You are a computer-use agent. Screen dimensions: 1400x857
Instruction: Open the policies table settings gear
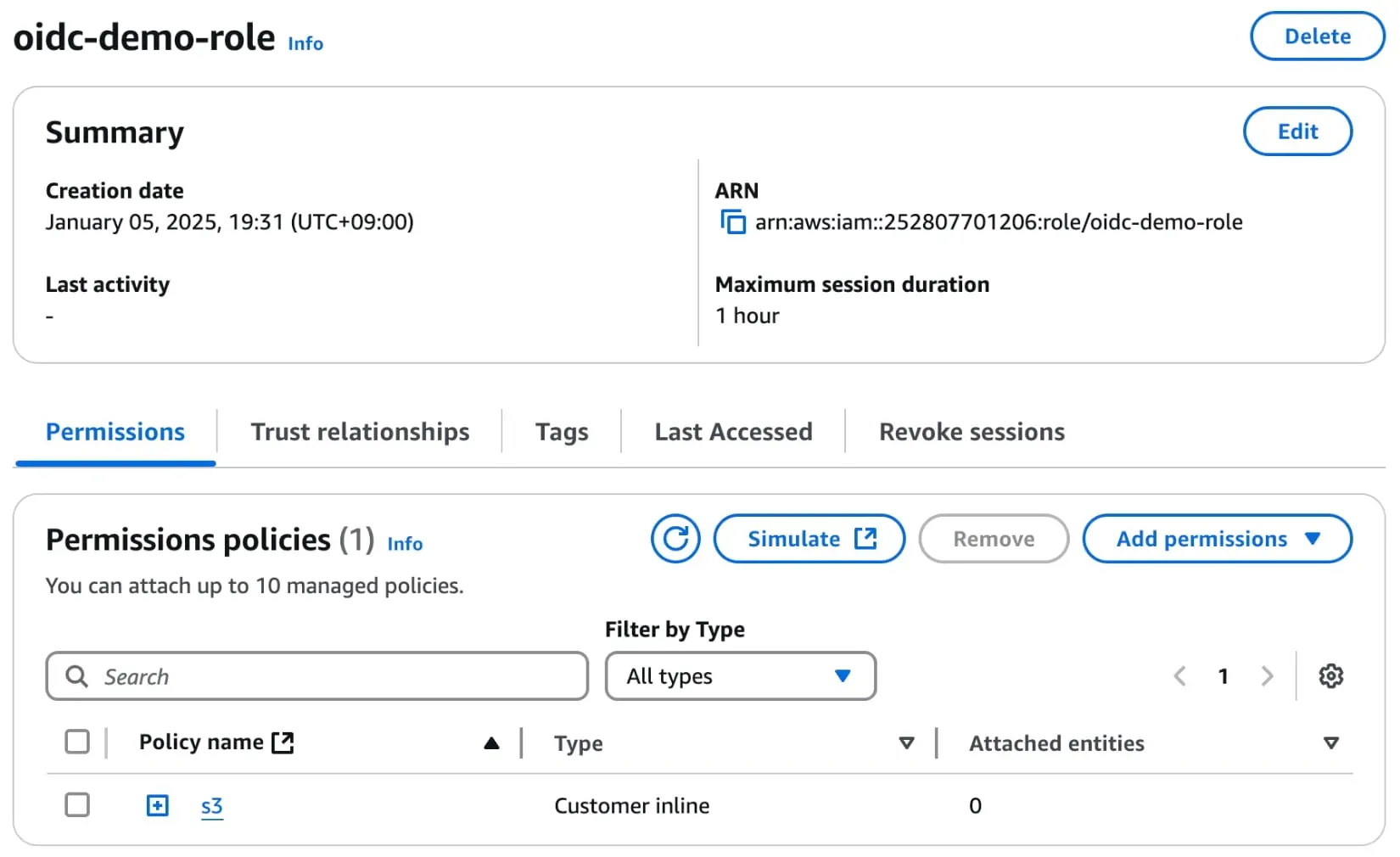pos(1330,676)
